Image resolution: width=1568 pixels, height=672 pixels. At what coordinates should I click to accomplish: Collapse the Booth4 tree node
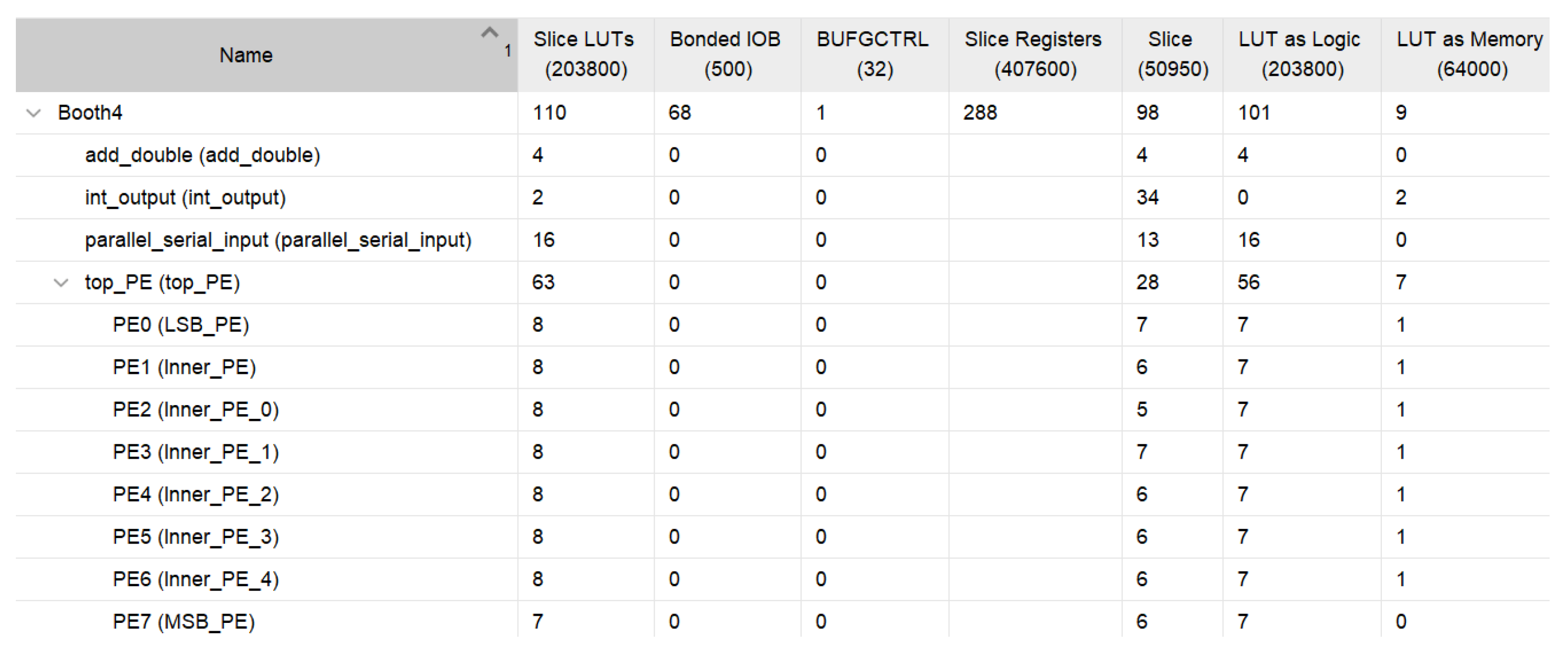point(34,113)
